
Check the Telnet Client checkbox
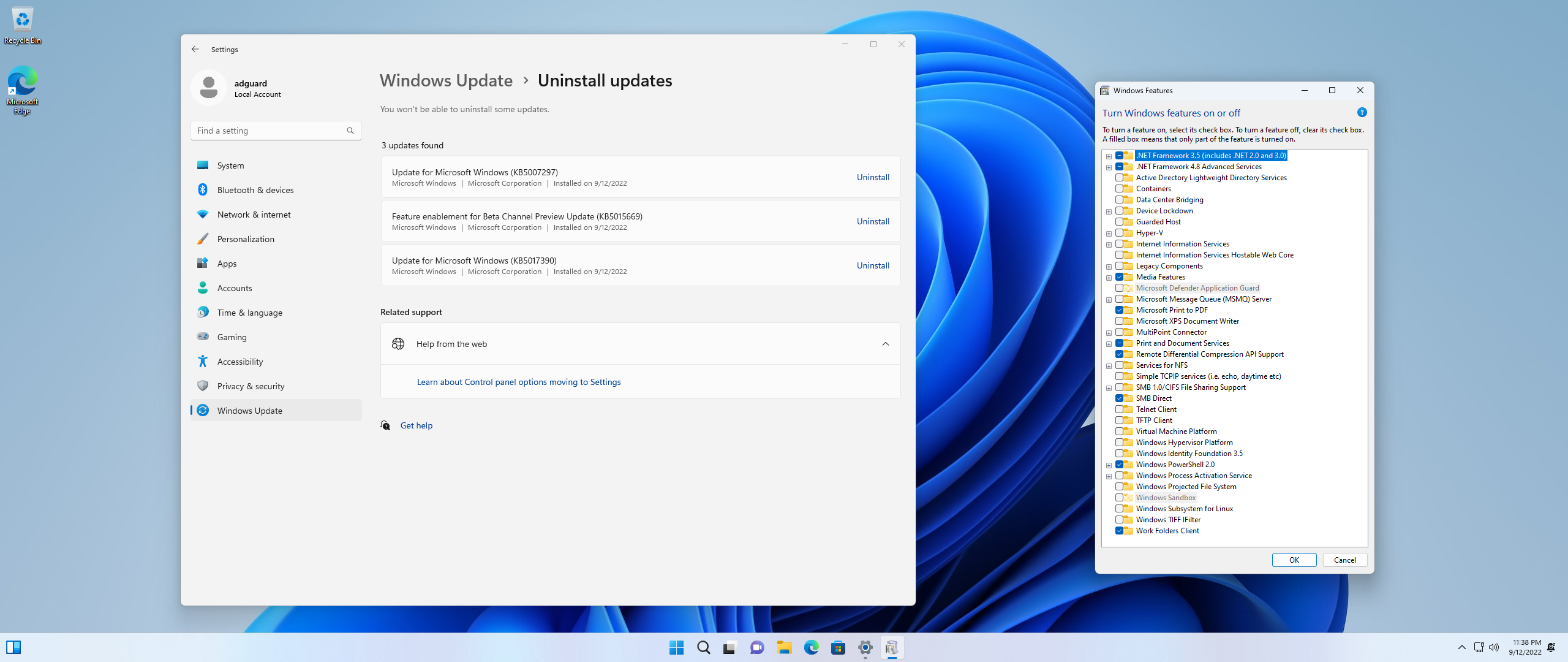click(1120, 409)
